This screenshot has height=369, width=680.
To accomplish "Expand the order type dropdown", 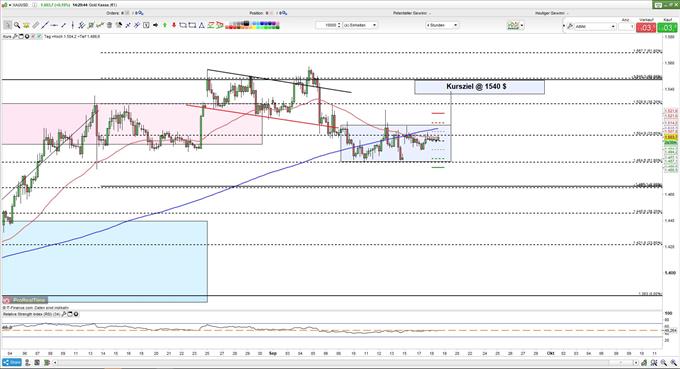I will point(594,26).
